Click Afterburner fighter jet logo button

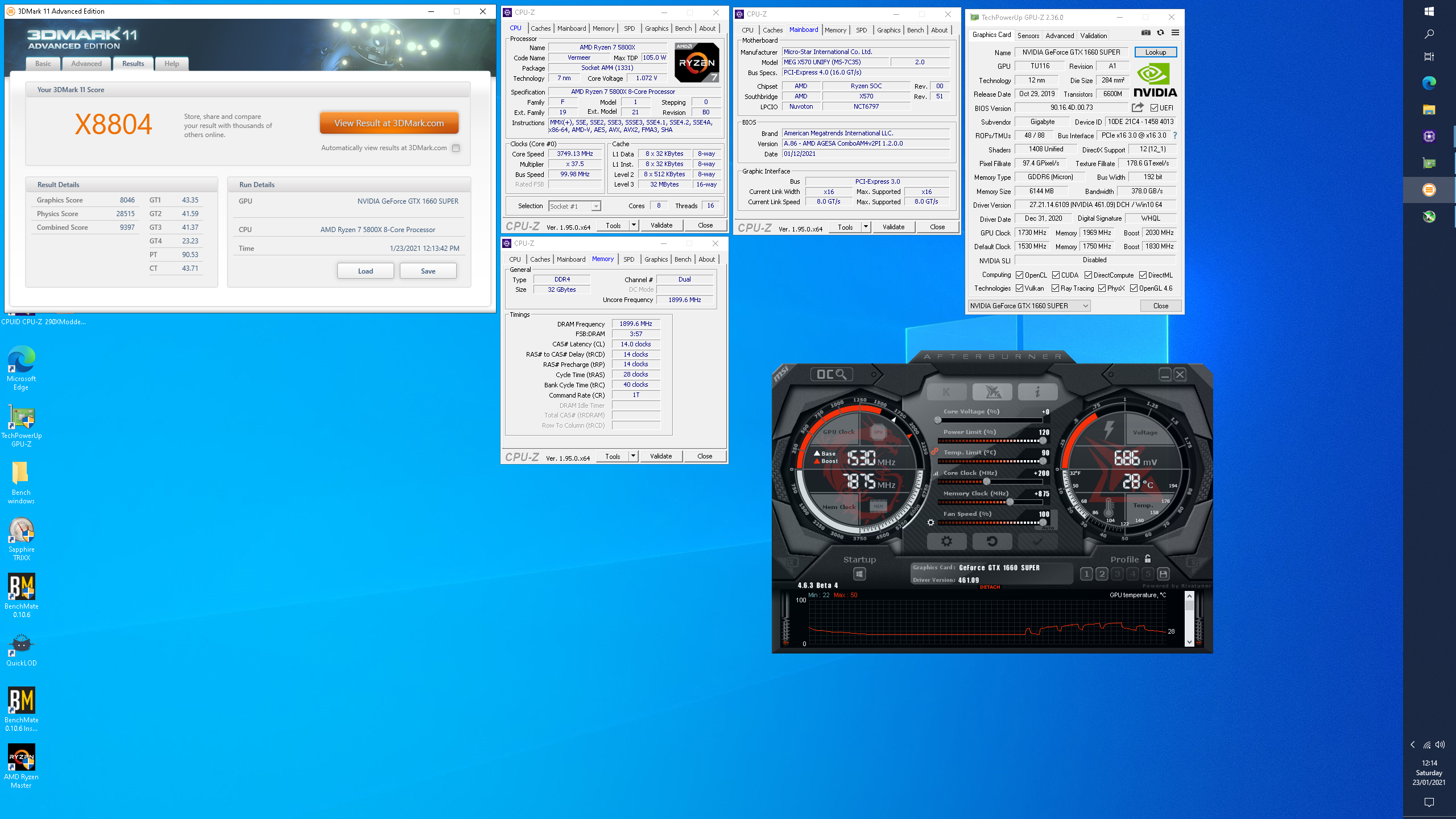(992, 392)
